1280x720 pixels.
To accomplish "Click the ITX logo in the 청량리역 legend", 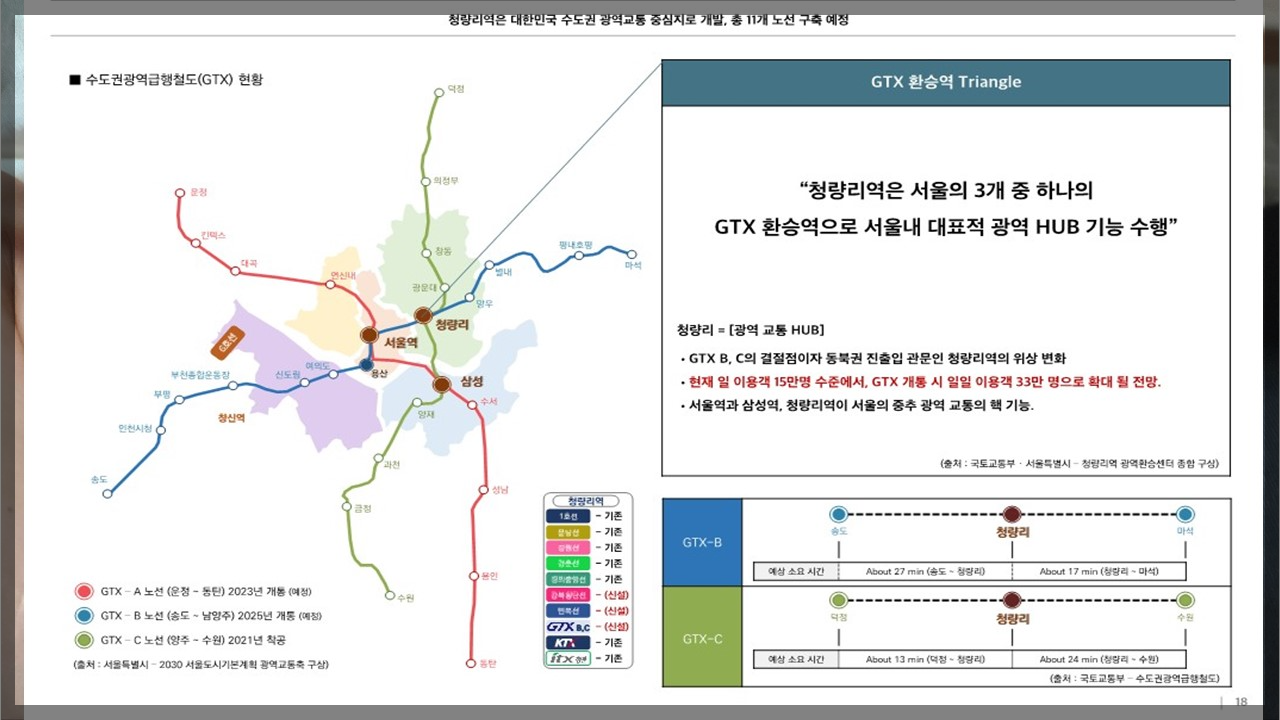I will (x=568, y=658).
